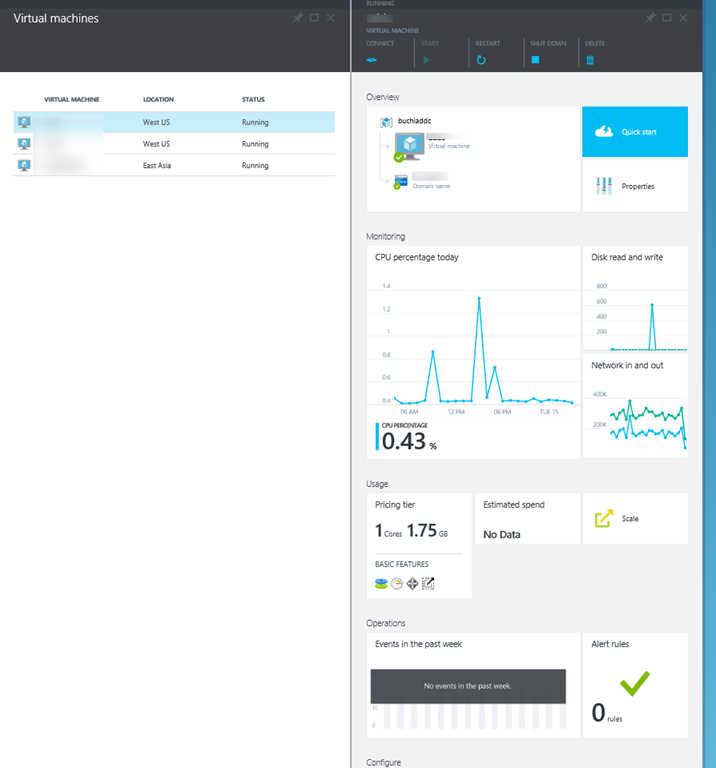Click the Scale arrow icon
This screenshot has width=716, height=768.
click(604, 518)
